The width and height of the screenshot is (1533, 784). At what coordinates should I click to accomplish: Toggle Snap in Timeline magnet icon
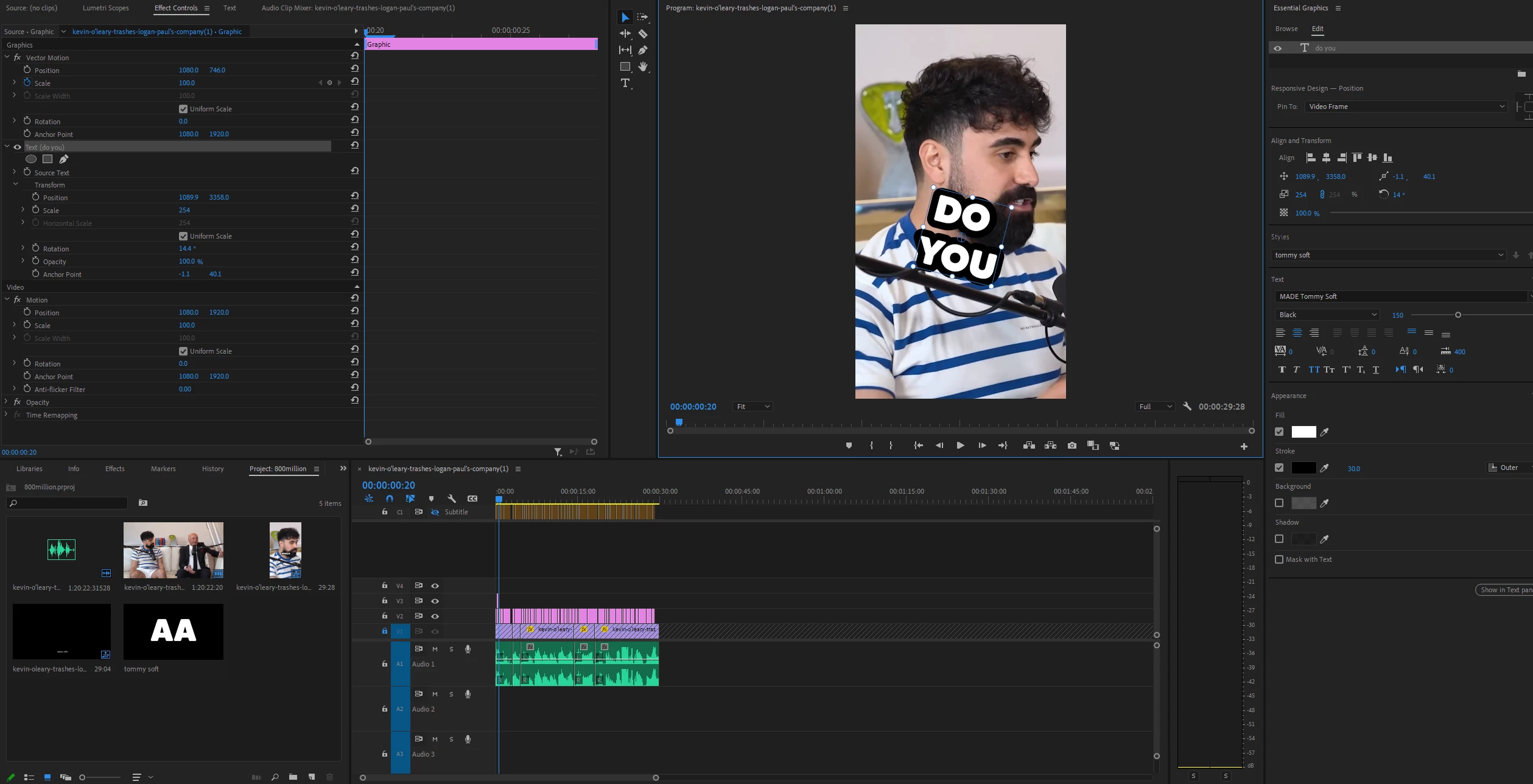[390, 499]
